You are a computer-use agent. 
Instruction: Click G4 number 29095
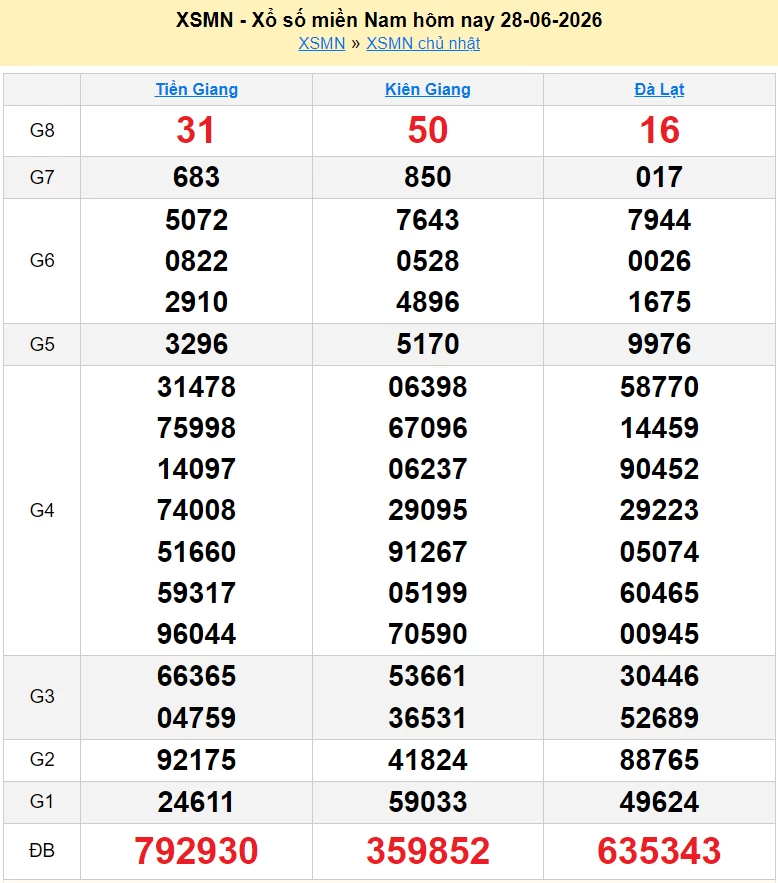(x=428, y=510)
